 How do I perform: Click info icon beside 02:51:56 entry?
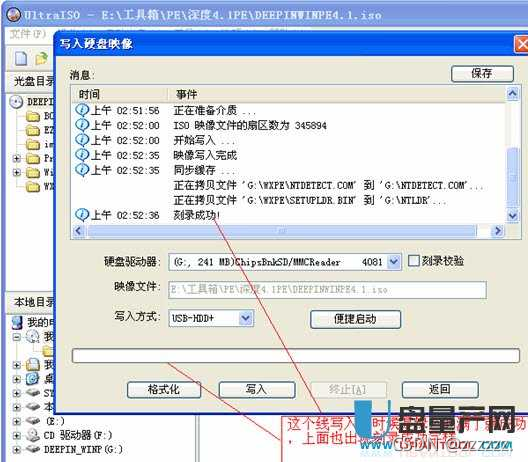point(82,110)
